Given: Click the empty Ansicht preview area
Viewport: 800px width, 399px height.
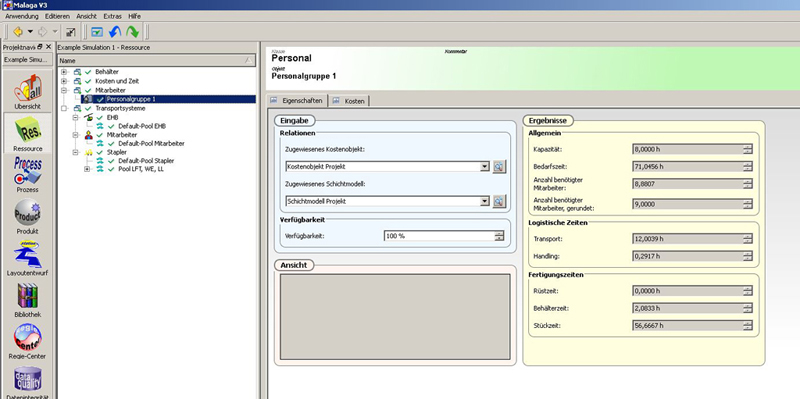Looking at the screenshot, I should (x=395, y=317).
